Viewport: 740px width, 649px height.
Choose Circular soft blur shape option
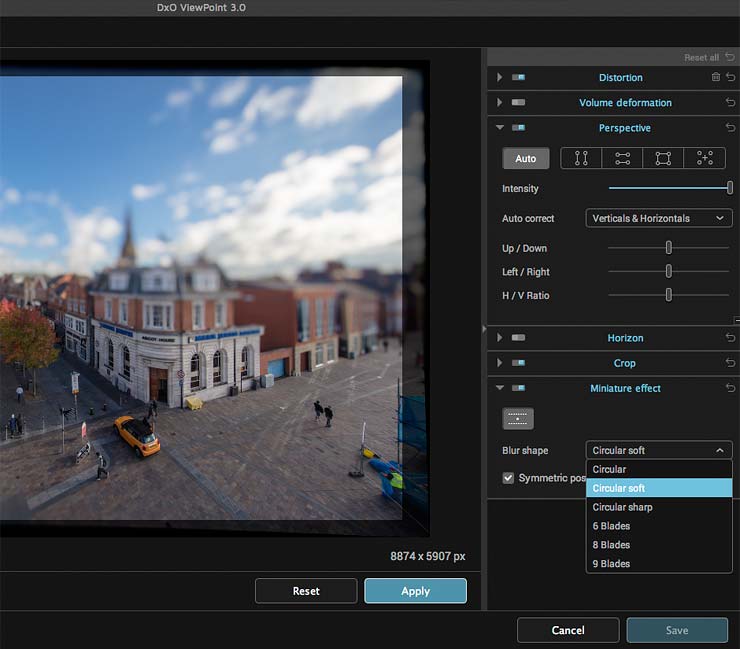659,488
